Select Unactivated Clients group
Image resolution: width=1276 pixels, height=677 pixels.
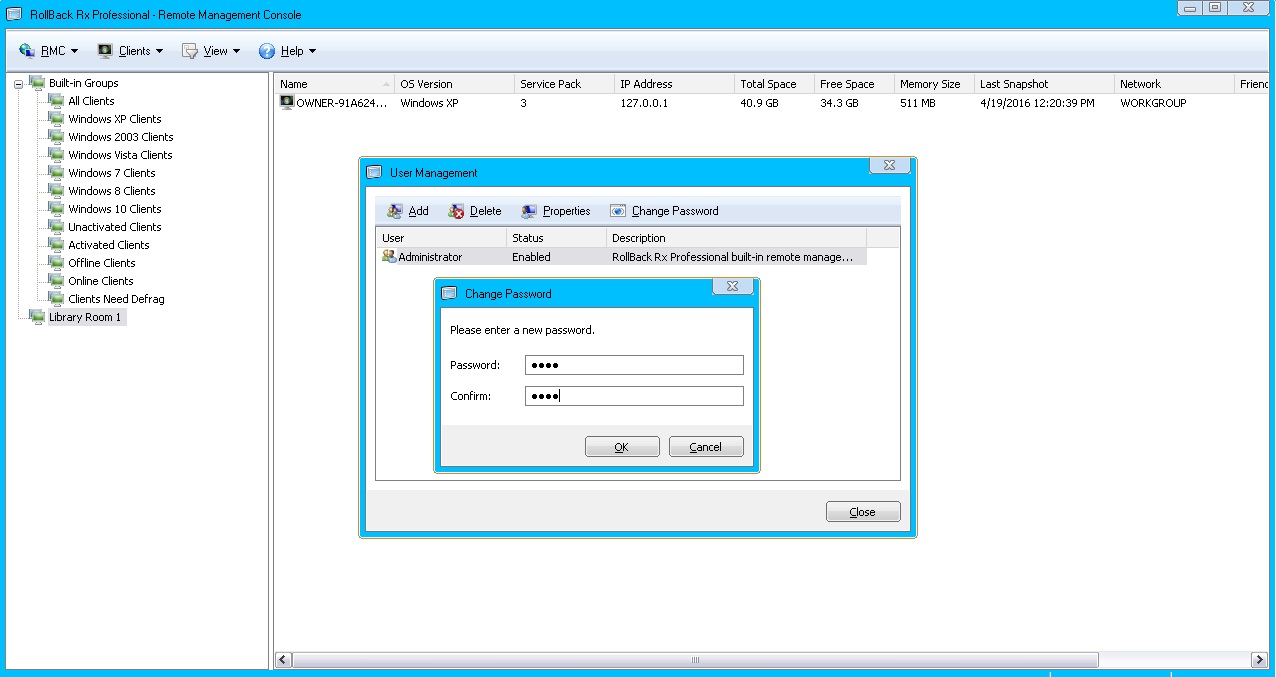[x=114, y=227]
